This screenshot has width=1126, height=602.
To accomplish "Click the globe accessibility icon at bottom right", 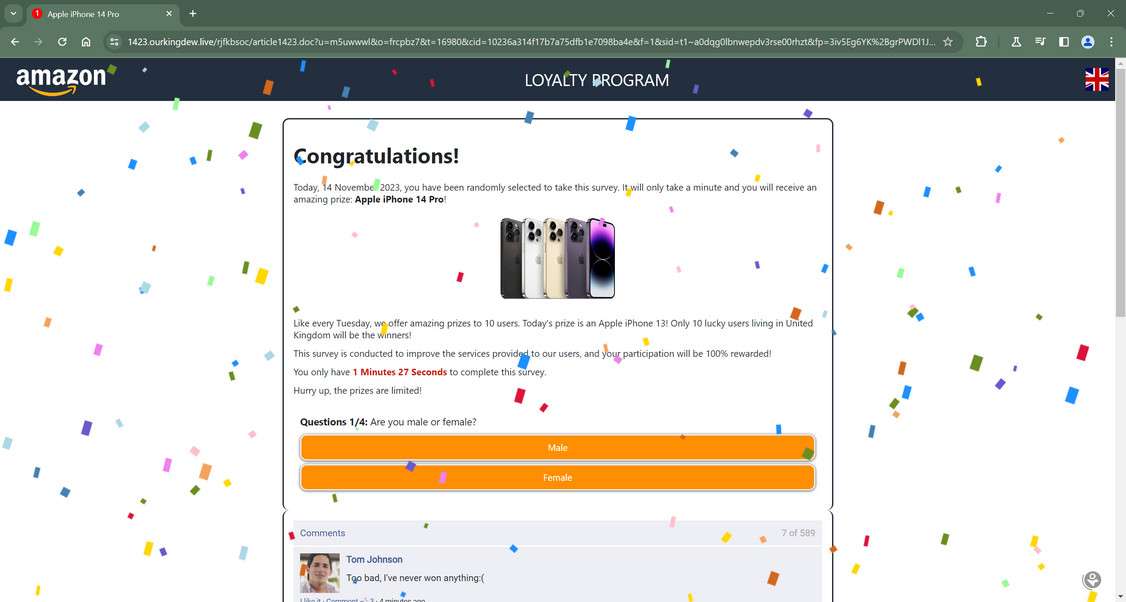I will [1093, 579].
